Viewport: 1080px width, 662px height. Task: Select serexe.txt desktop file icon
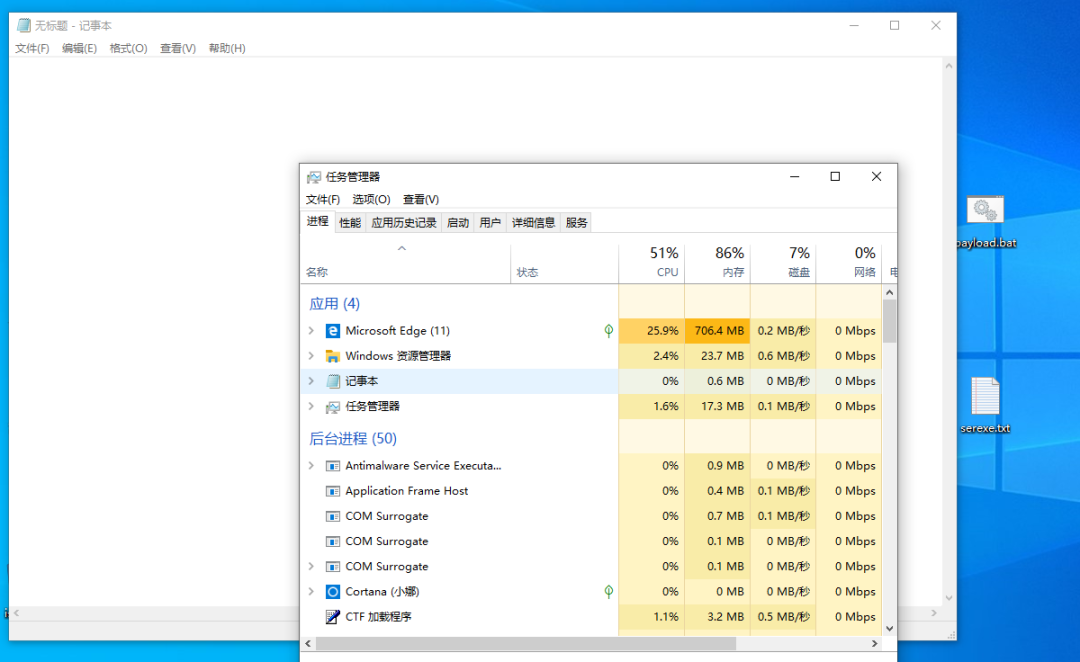coord(986,405)
